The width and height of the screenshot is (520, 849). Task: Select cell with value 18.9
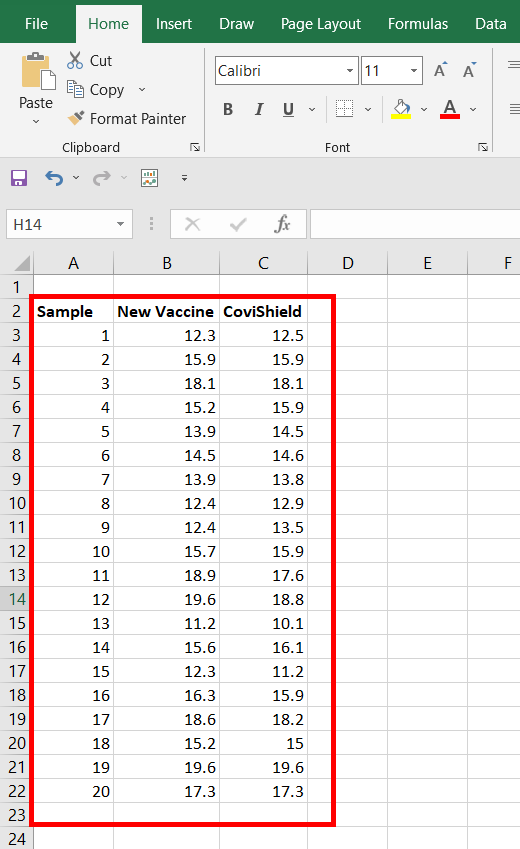167,575
